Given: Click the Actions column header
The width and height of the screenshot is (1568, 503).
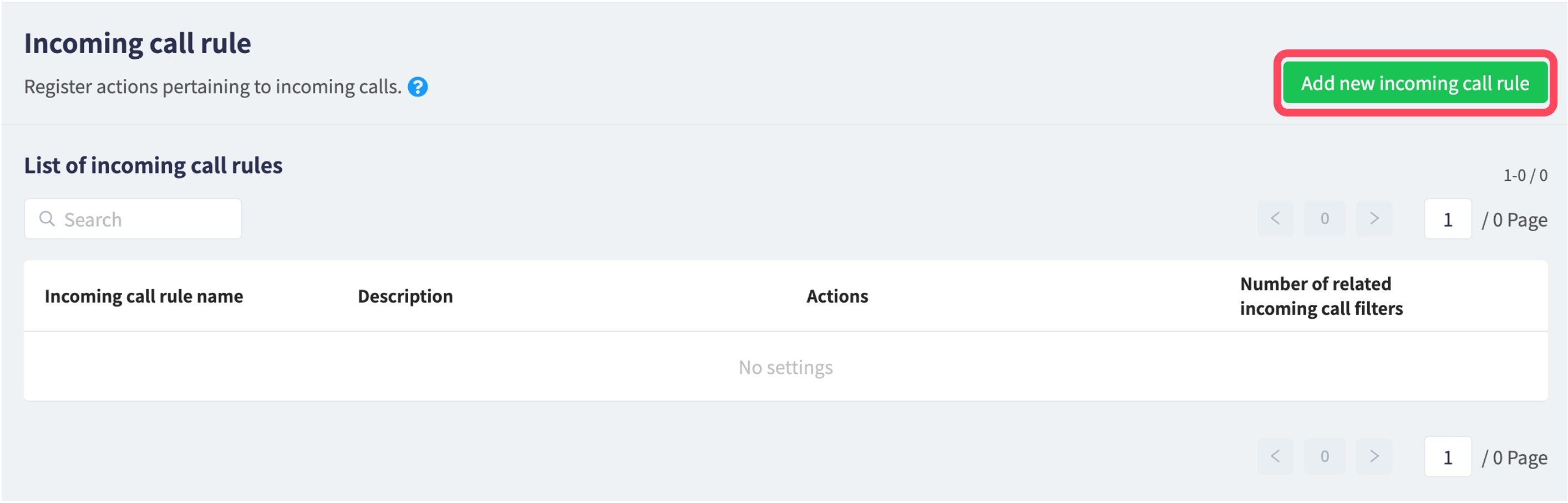Looking at the screenshot, I should pyautogui.click(x=837, y=297).
